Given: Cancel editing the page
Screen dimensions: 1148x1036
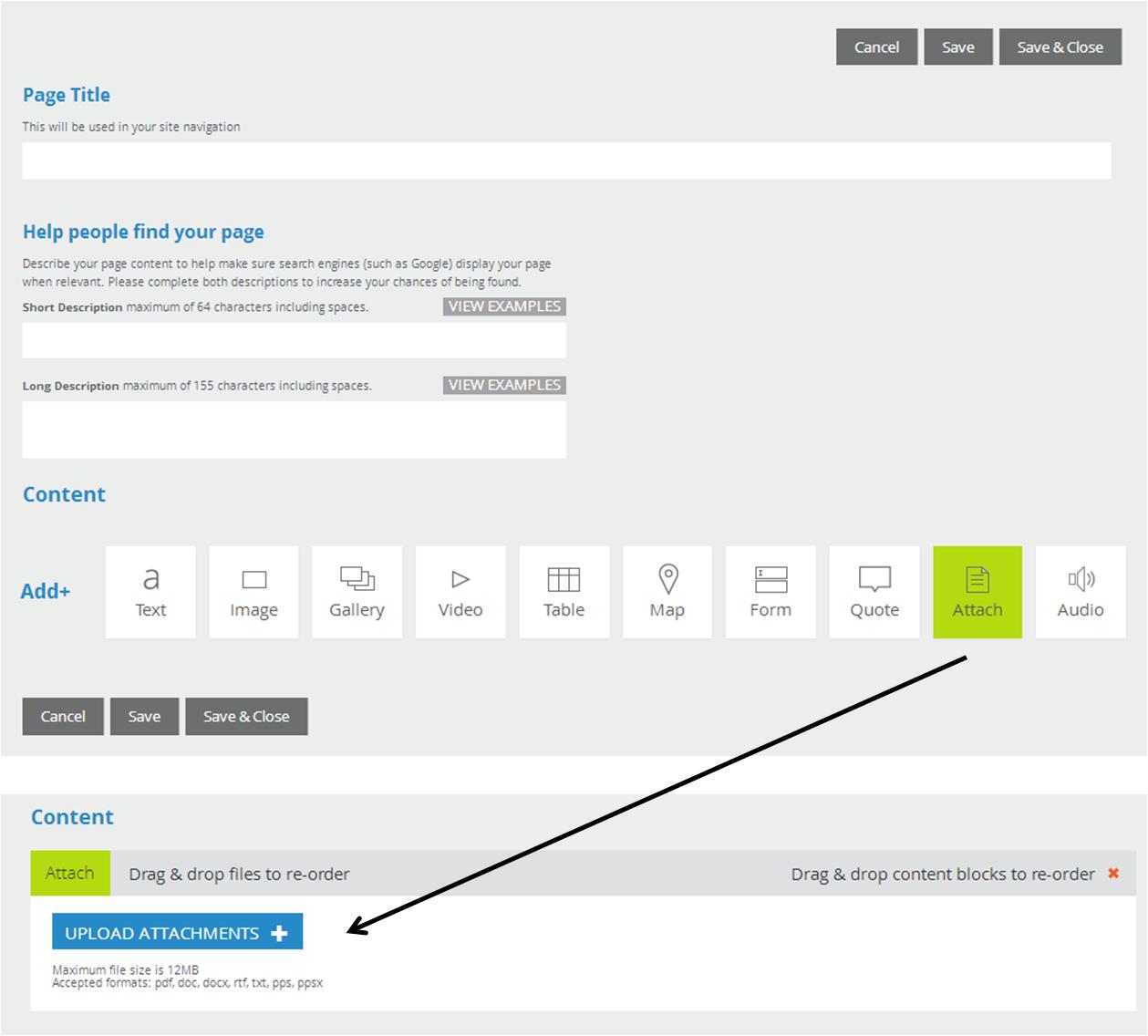Looking at the screenshot, I should [876, 47].
